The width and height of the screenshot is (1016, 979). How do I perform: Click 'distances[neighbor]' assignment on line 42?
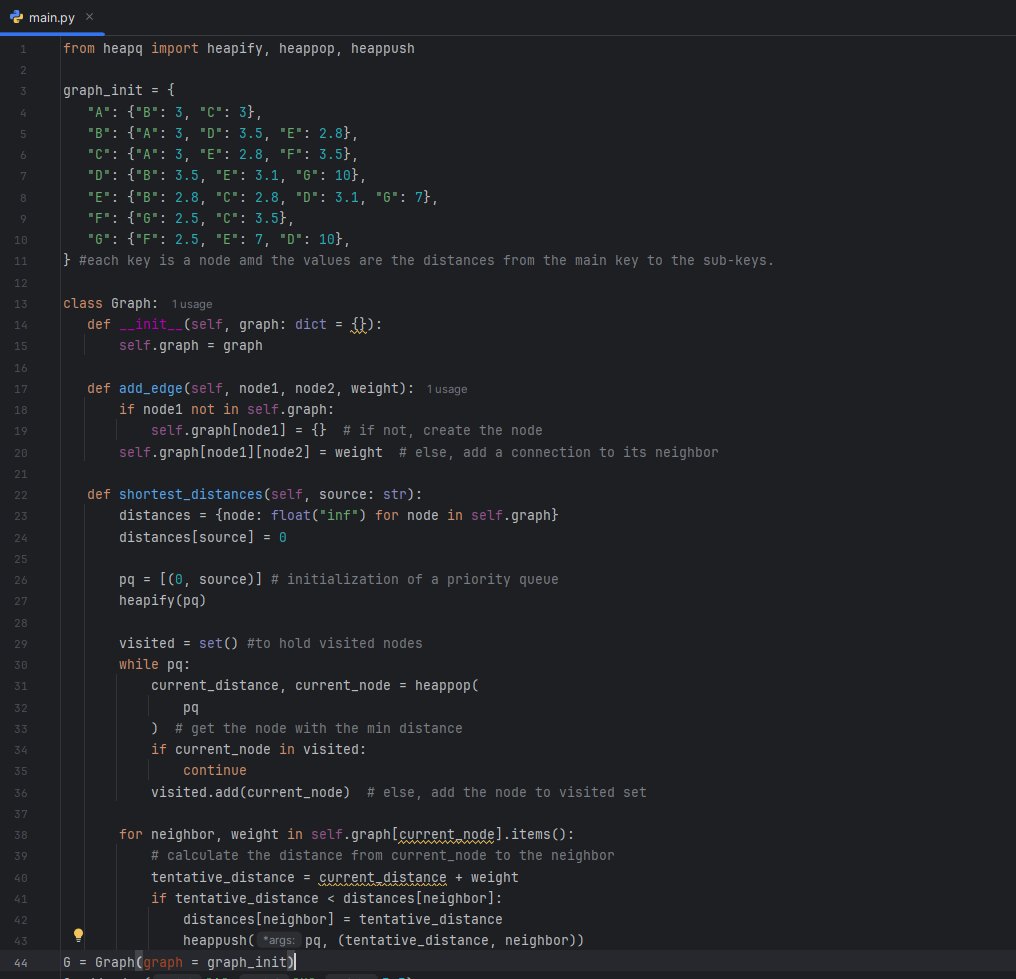pos(259,919)
